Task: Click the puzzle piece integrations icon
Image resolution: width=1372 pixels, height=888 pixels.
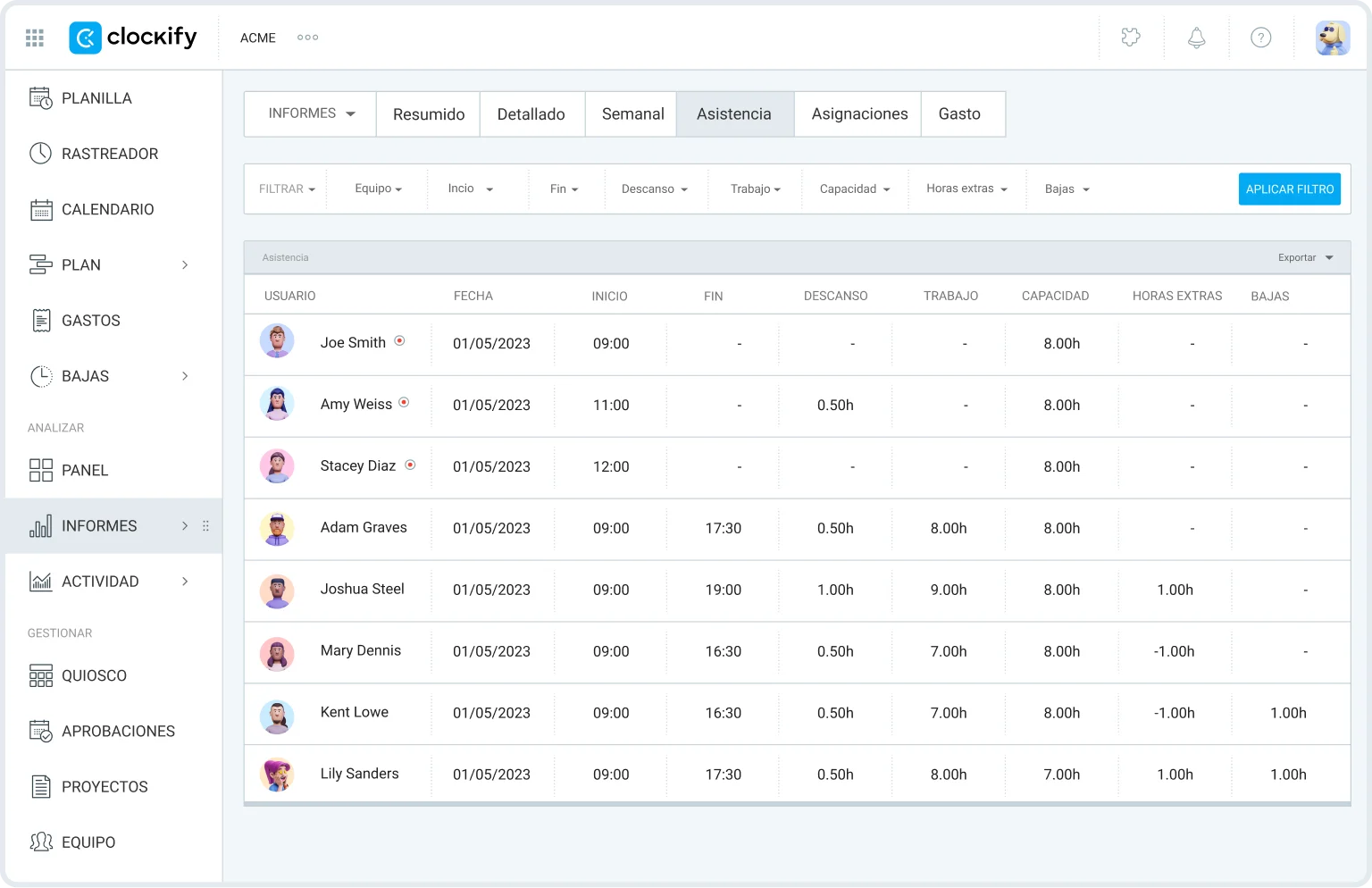Action: pos(1131,38)
